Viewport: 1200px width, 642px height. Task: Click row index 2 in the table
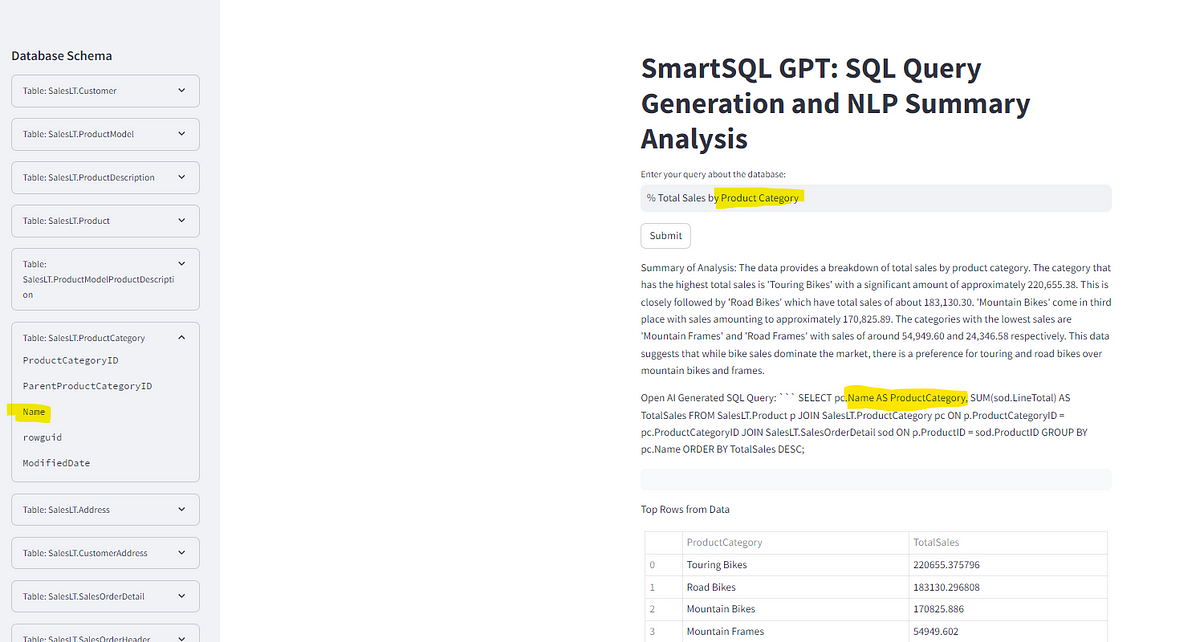(x=663, y=609)
